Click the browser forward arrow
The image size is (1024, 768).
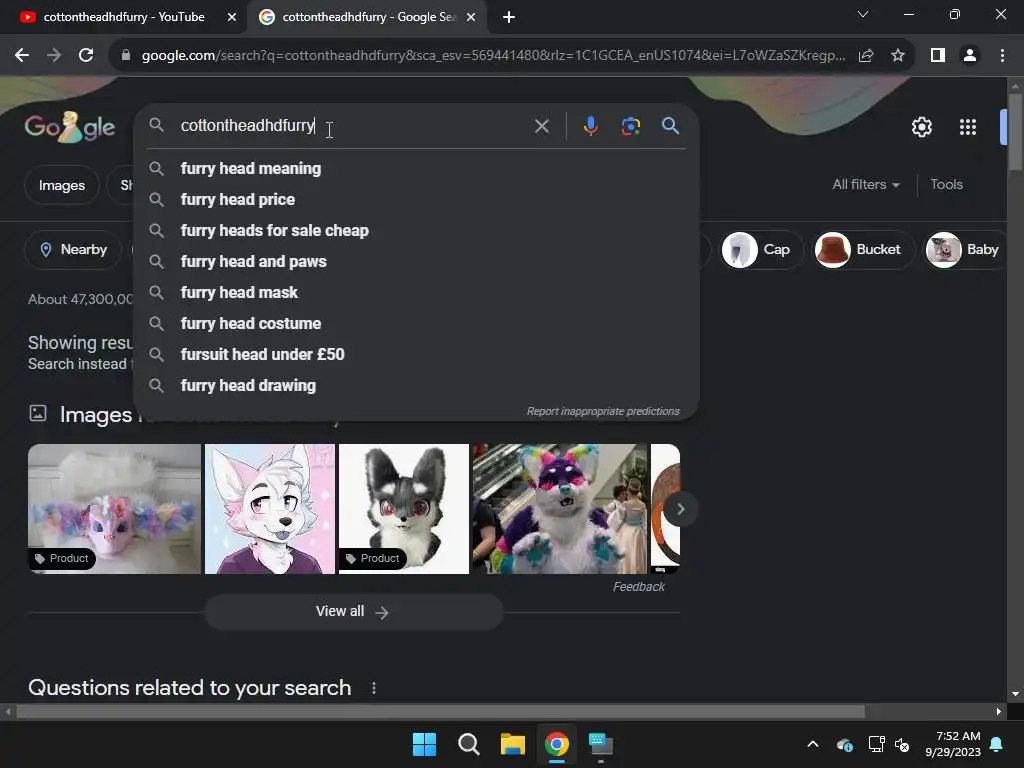click(54, 56)
